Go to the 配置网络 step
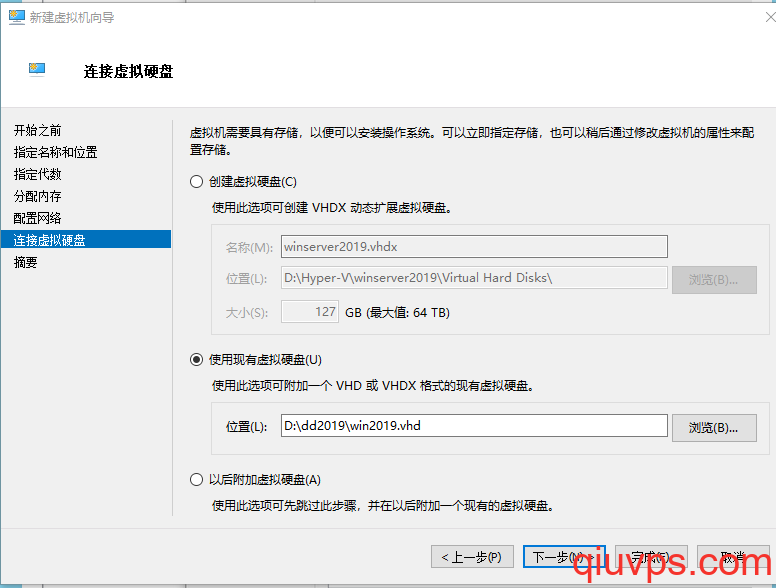The image size is (776, 588). (38, 218)
